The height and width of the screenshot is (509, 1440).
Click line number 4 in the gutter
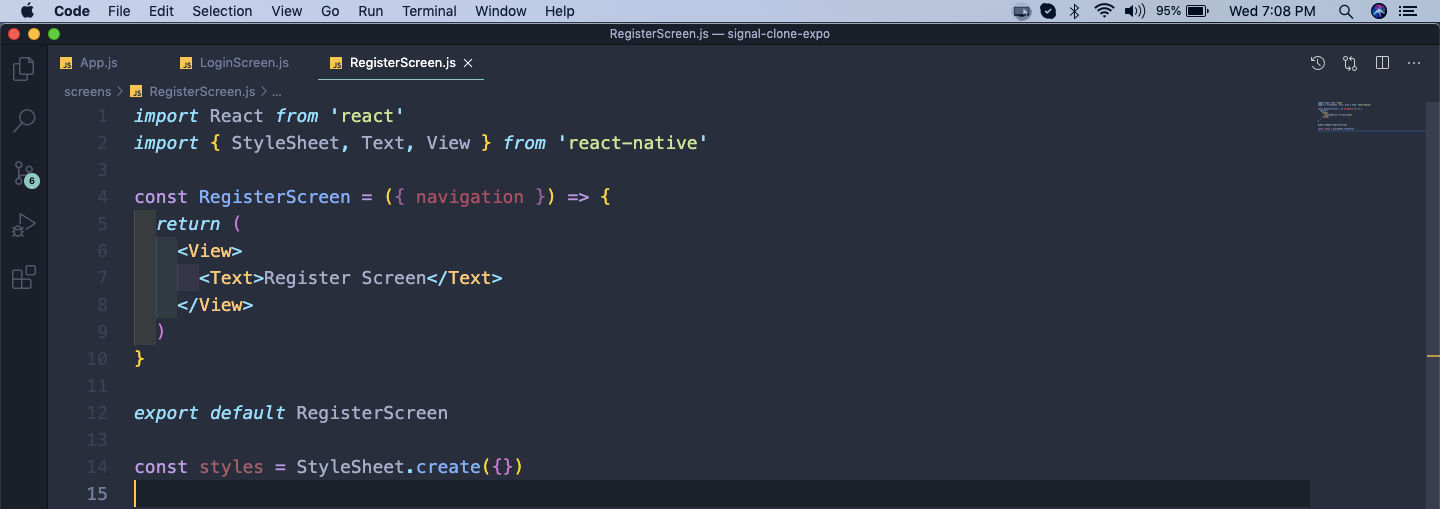[103, 197]
